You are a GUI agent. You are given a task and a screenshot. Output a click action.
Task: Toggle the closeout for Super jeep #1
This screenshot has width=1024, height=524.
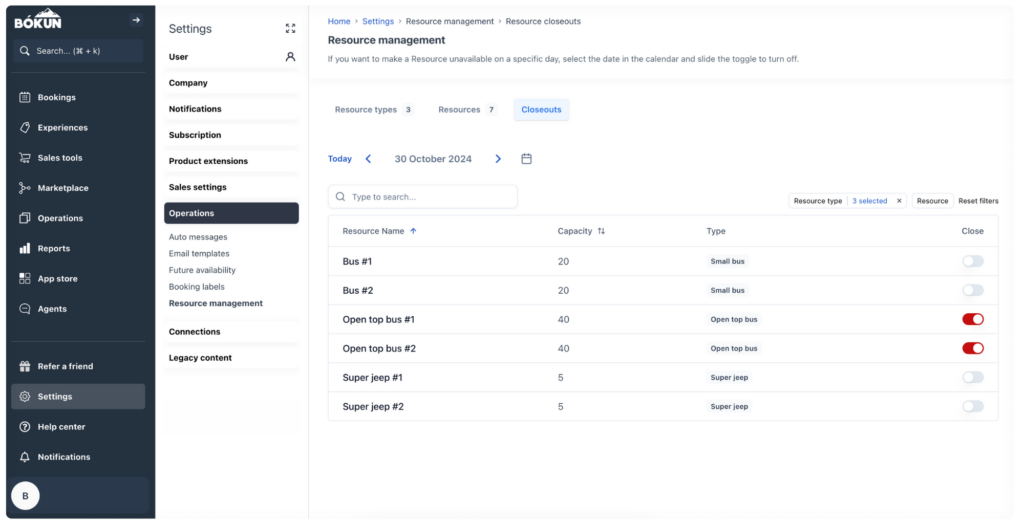pos(972,378)
